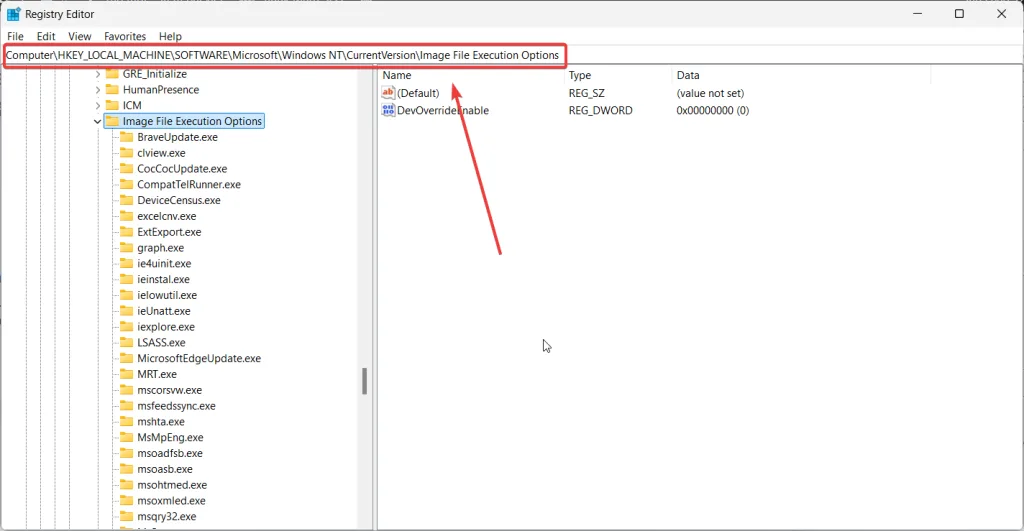Sort values by the Data column header
This screenshot has width=1024, height=531.
coord(801,75)
